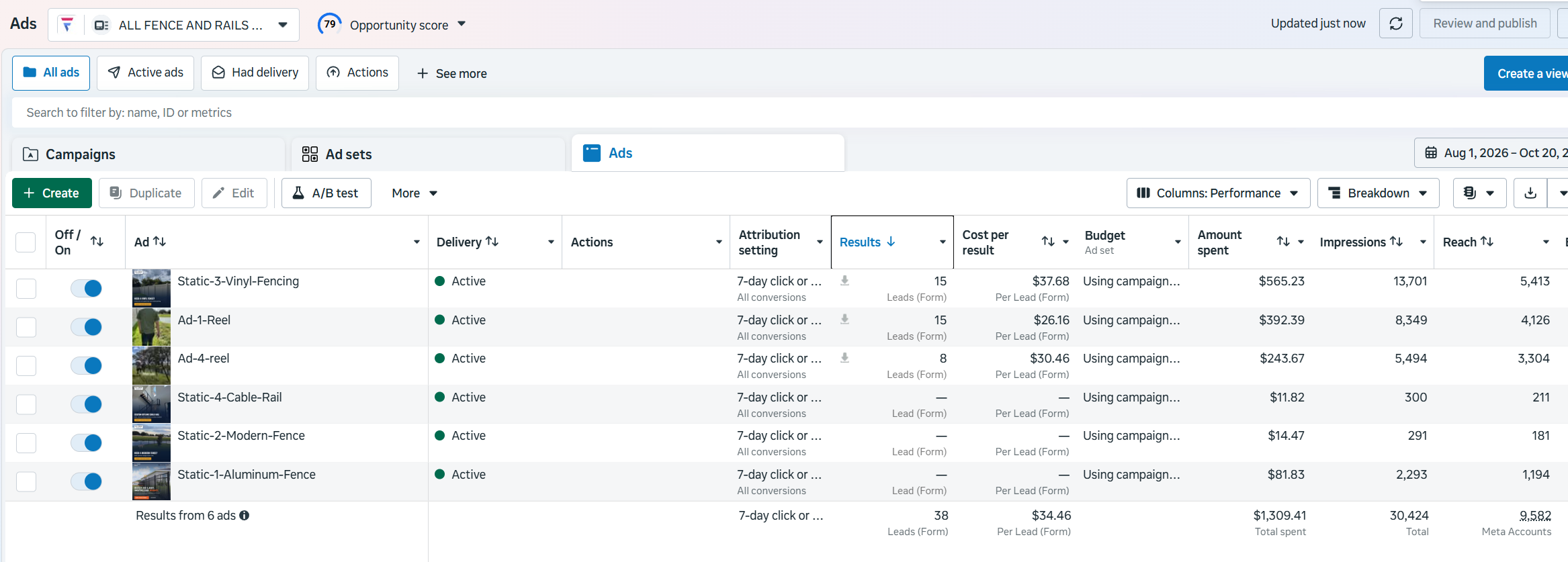The width and height of the screenshot is (1568, 562).
Task: Sort by Amount spent arrows
Action: (1283, 242)
